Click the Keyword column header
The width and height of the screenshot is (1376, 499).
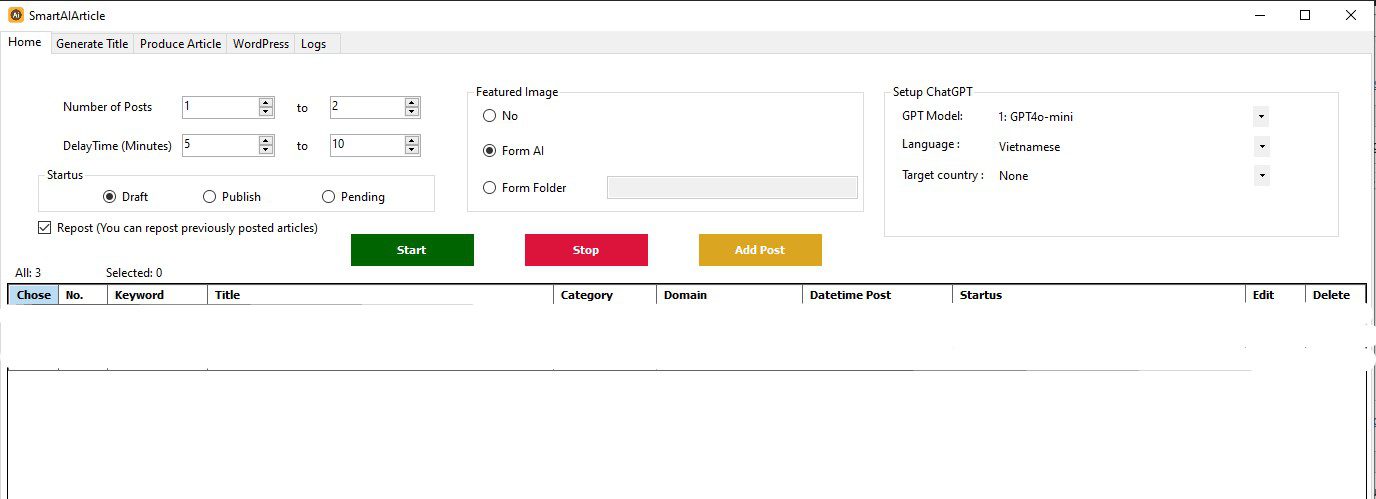pyautogui.click(x=157, y=295)
